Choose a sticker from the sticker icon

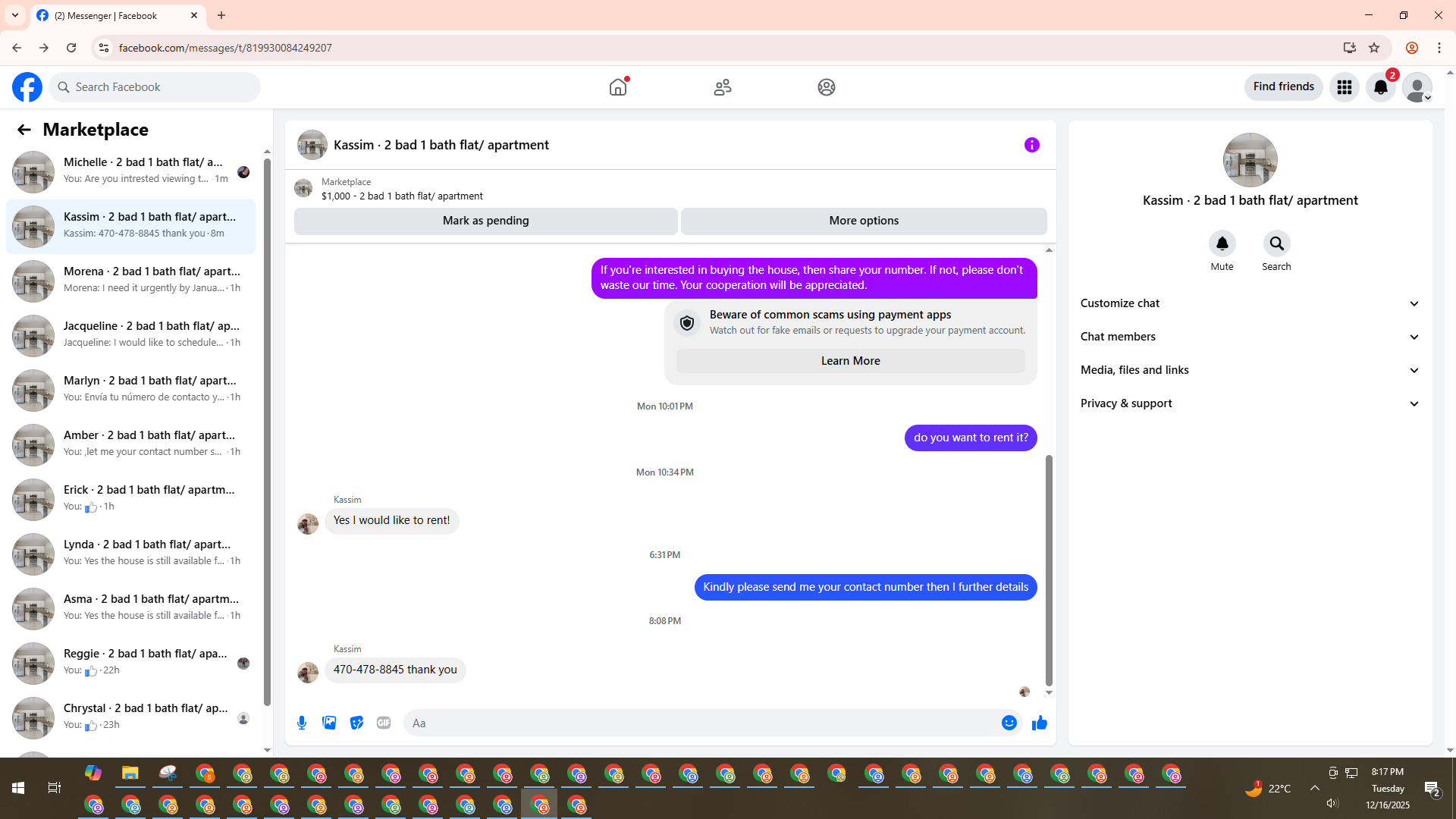pyautogui.click(x=356, y=723)
